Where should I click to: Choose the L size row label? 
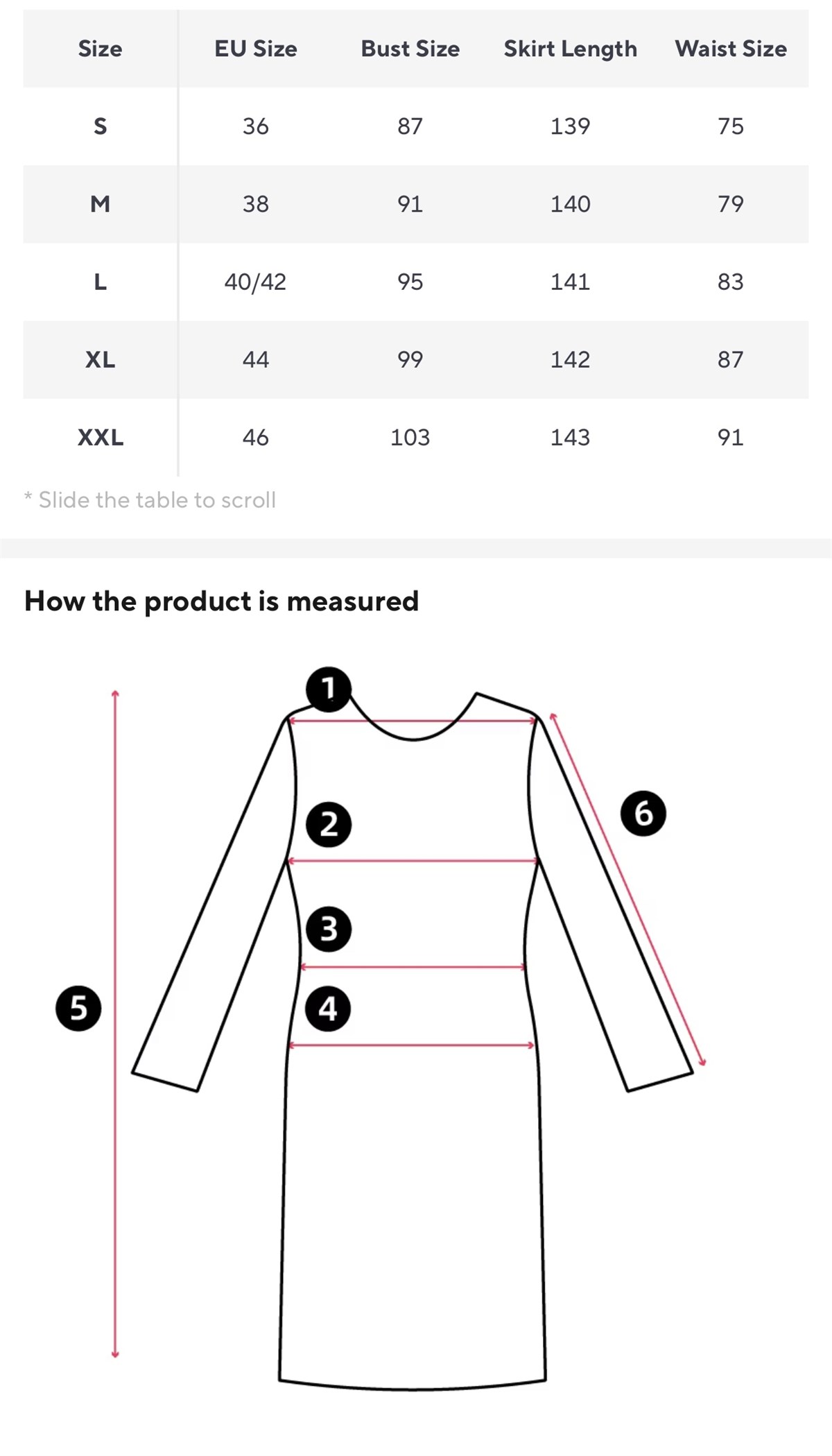coord(100,282)
